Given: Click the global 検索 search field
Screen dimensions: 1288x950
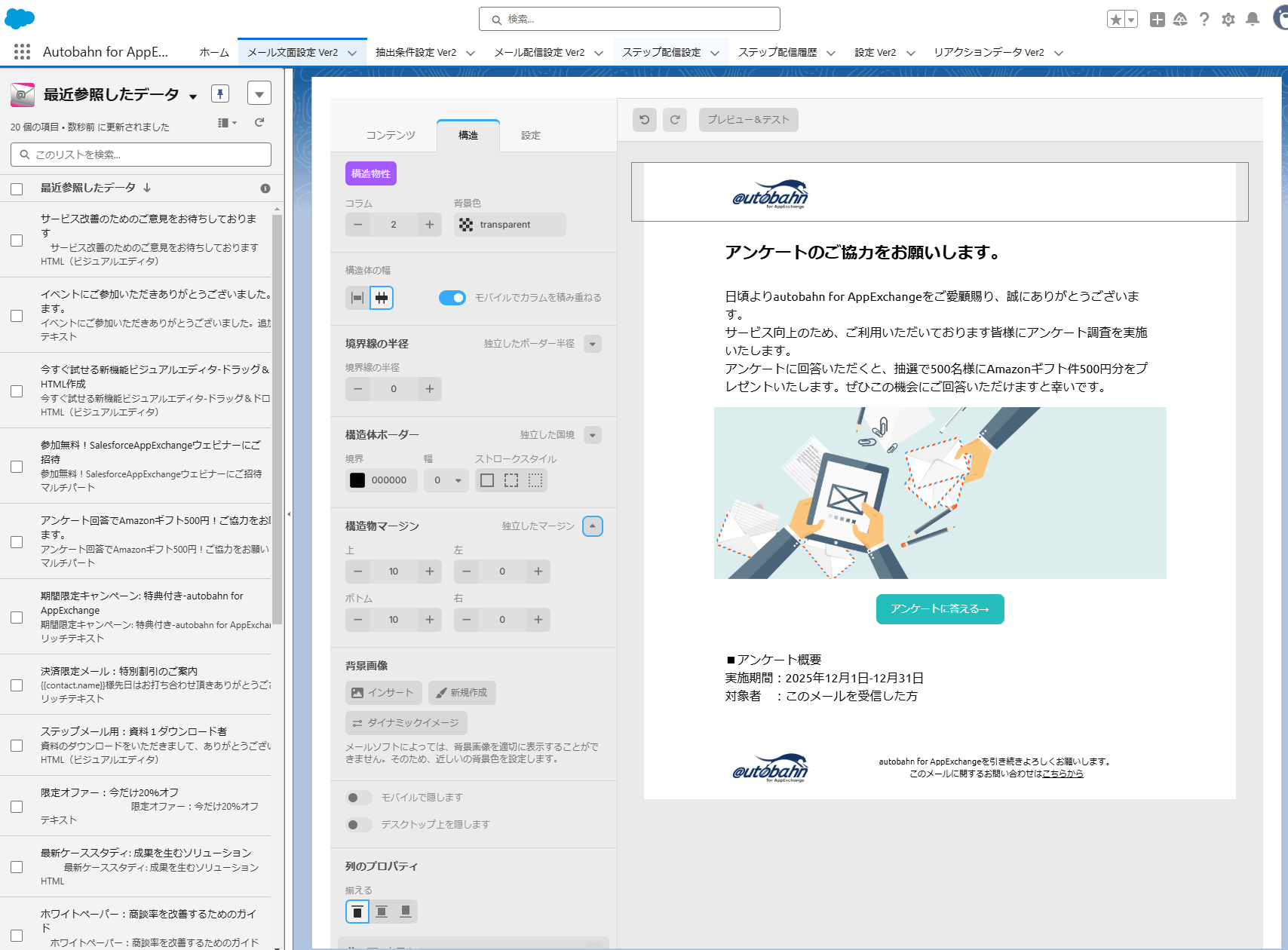Looking at the screenshot, I should coord(630,19).
